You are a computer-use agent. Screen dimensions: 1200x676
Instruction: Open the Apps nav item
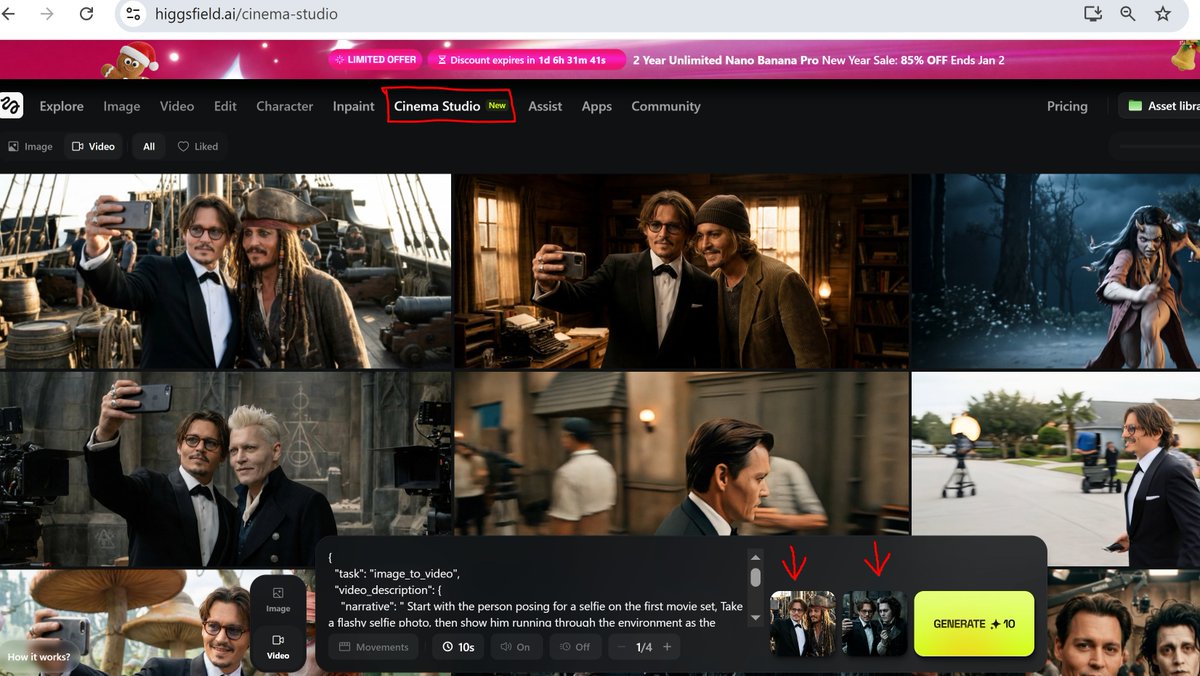tap(597, 106)
